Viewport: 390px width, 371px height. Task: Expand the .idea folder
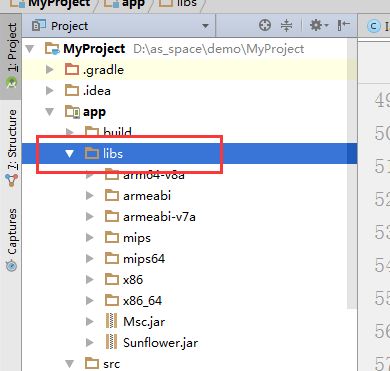50,91
